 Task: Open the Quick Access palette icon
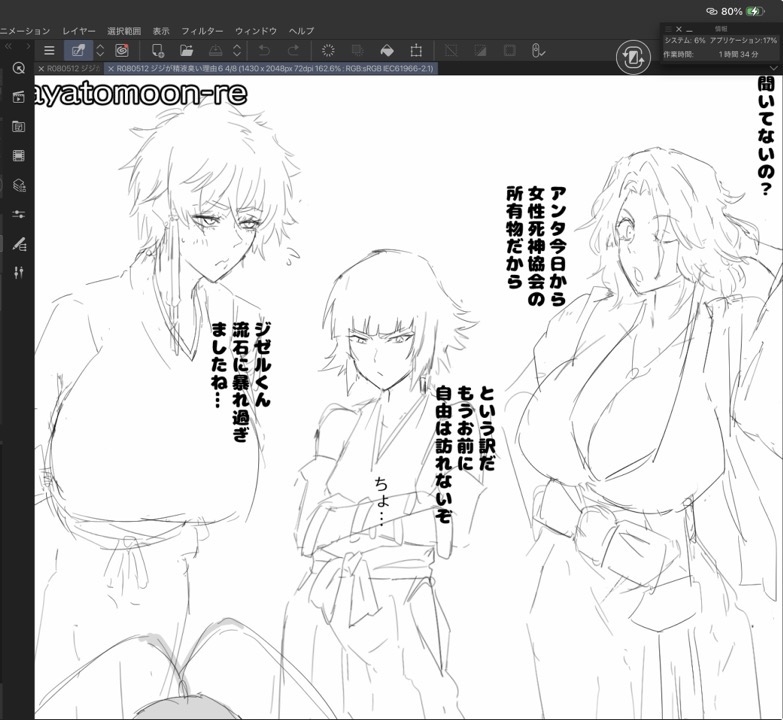18,68
